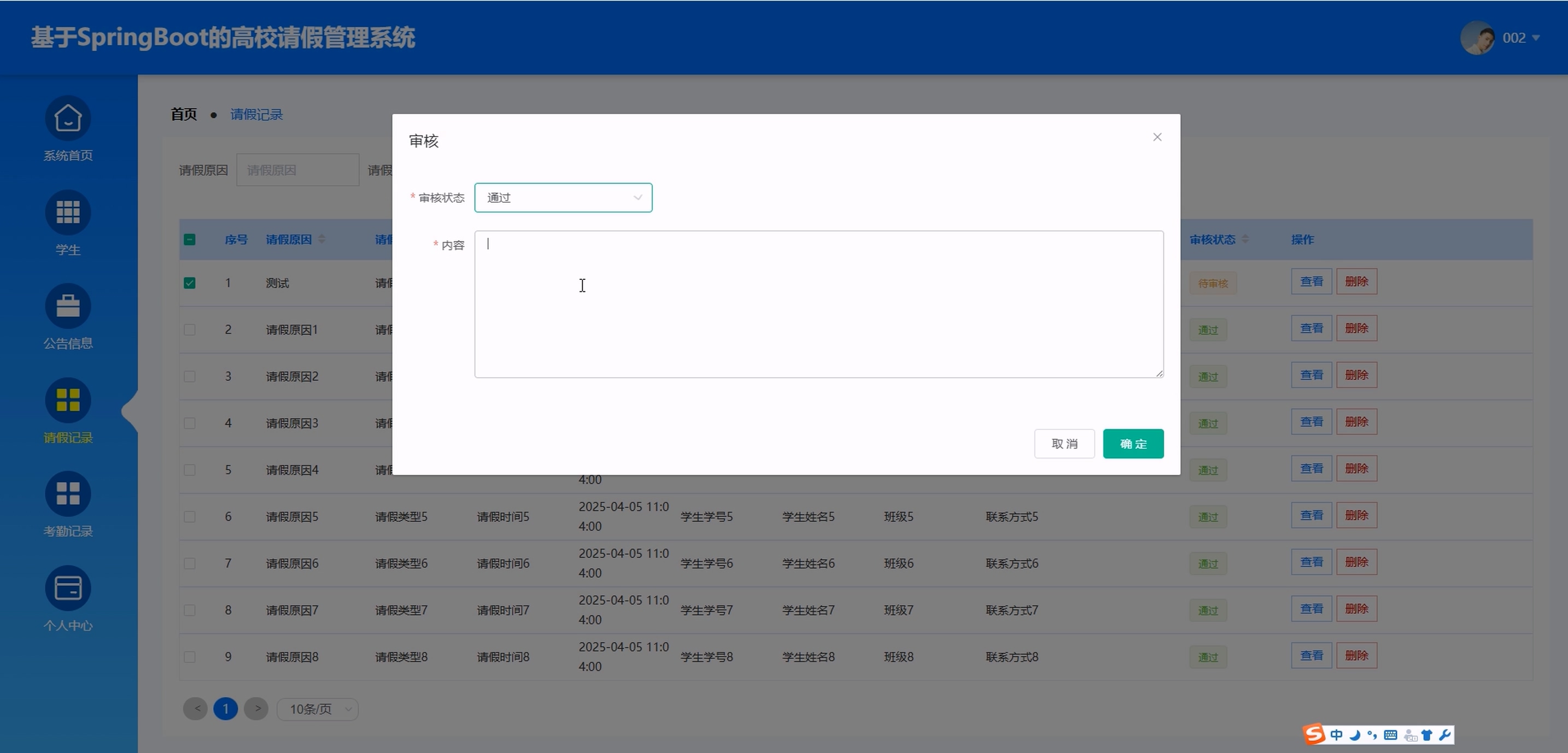Open 公告信息 briefcase icon
This screenshot has width=1568, height=753.
point(68,306)
